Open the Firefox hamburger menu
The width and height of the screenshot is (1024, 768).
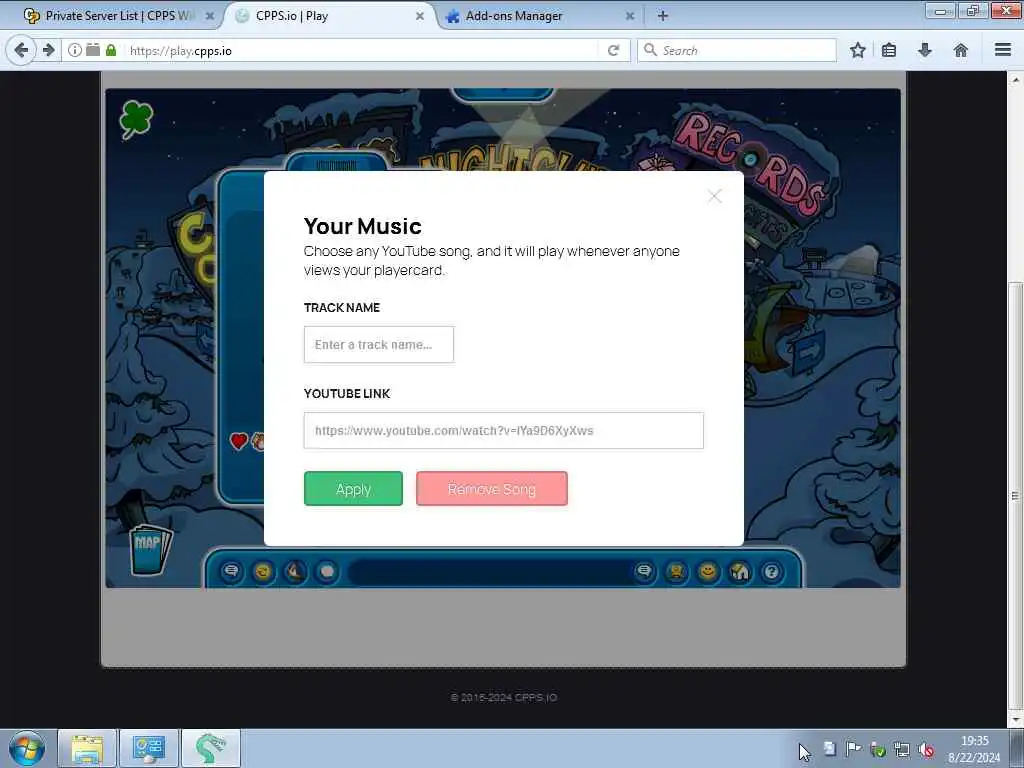1003,50
